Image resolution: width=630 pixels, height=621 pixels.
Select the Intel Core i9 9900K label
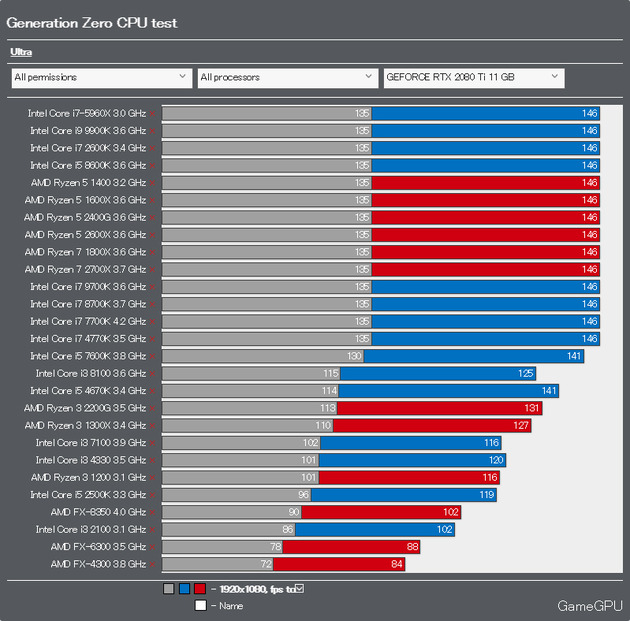[87, 130]
